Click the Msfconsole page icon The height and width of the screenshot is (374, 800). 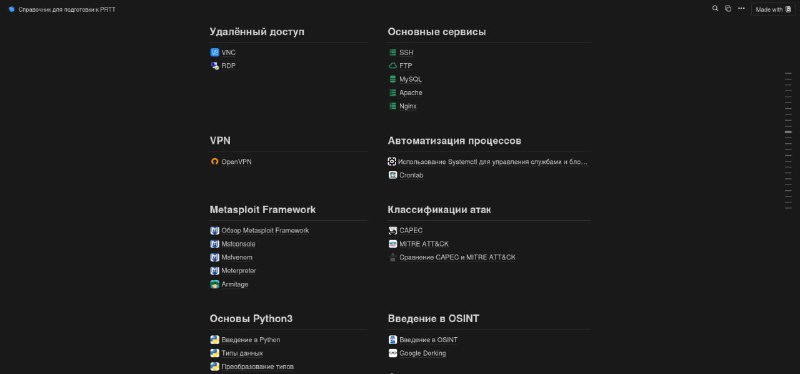click(x=214, y=244)
